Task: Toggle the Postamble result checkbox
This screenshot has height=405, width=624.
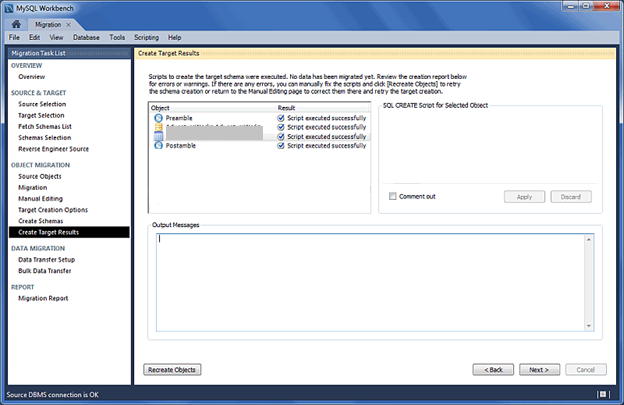Action: click(281, 146)
